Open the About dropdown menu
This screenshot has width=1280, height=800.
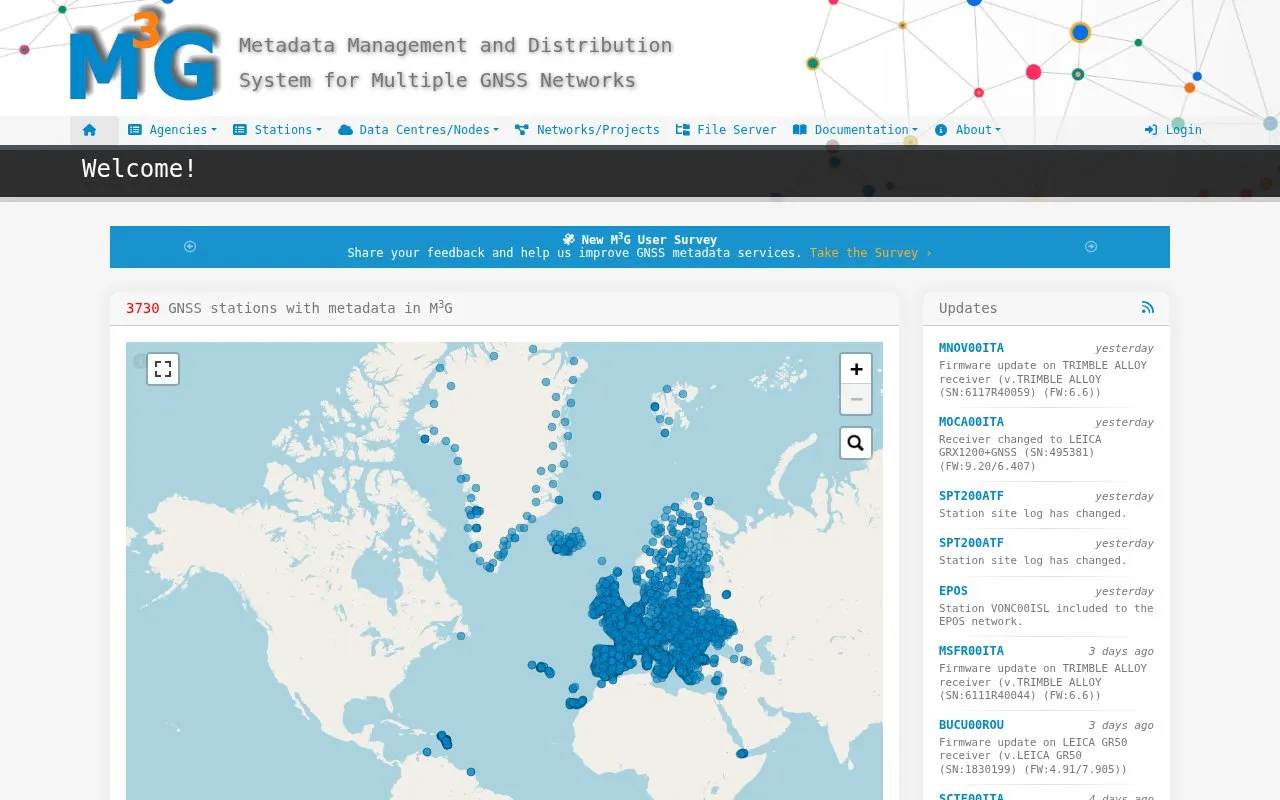(967, 130)
